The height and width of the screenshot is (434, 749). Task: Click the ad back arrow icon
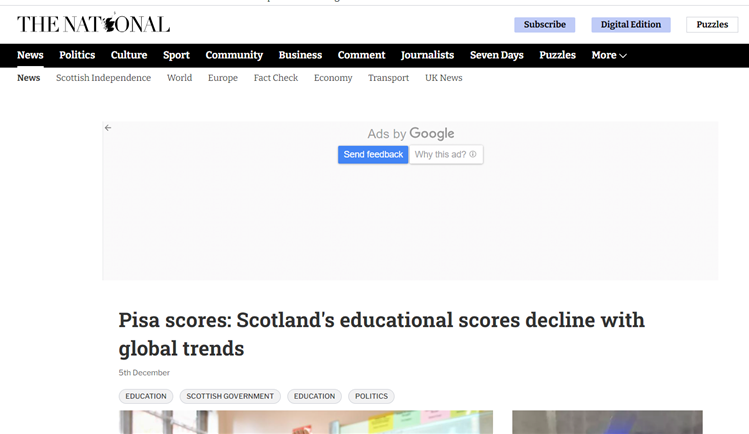108,128
